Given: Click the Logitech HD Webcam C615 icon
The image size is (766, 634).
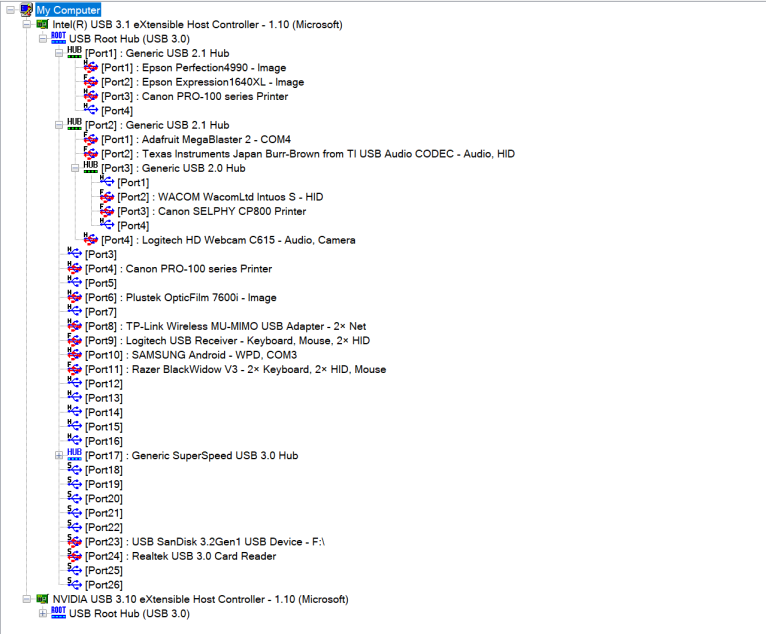Looking at the screenshot, I should pos(90,239).
